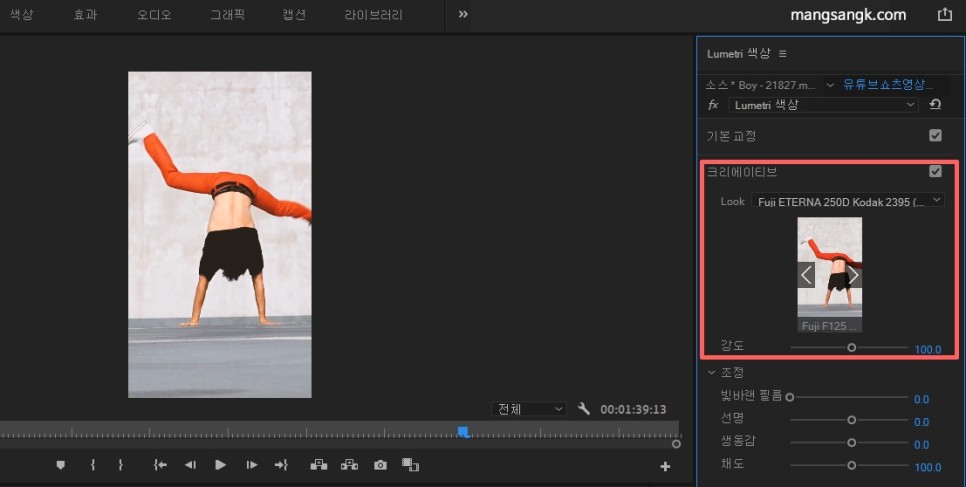Open monitor settings wrench icon
This screenshot has width=966, height=487.
click(x=583, y=408)
